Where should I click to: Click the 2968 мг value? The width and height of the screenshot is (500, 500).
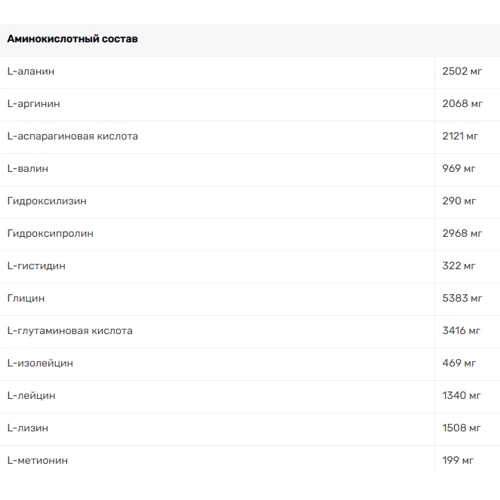pyautogui.click(x=462, y=233)
